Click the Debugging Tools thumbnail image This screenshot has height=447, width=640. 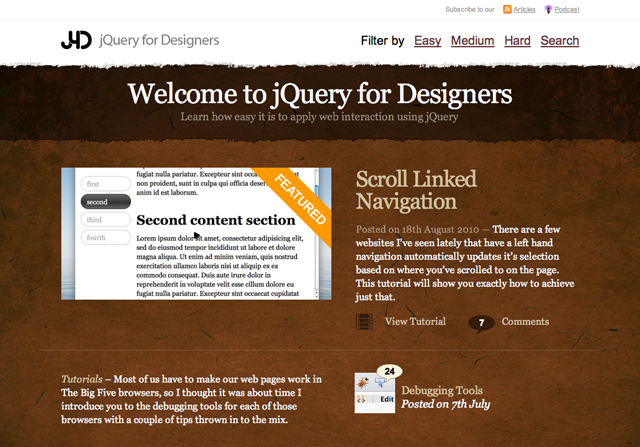click(x=375, y=393)
